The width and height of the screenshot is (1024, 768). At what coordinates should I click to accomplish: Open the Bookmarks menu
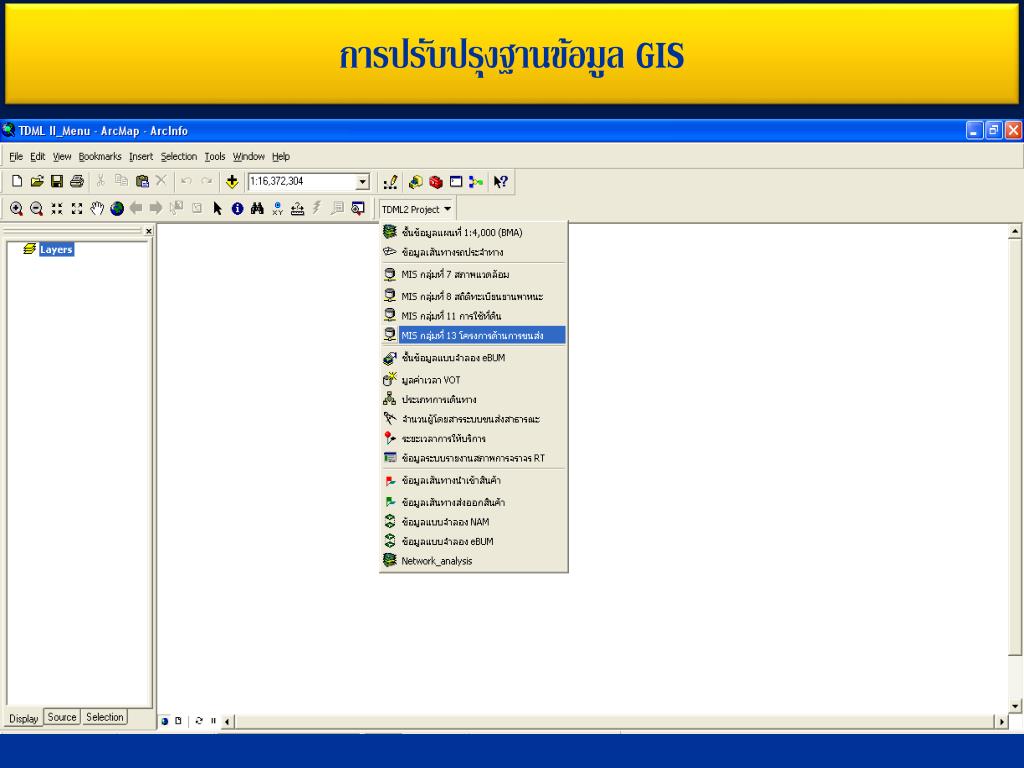point(100,157)
